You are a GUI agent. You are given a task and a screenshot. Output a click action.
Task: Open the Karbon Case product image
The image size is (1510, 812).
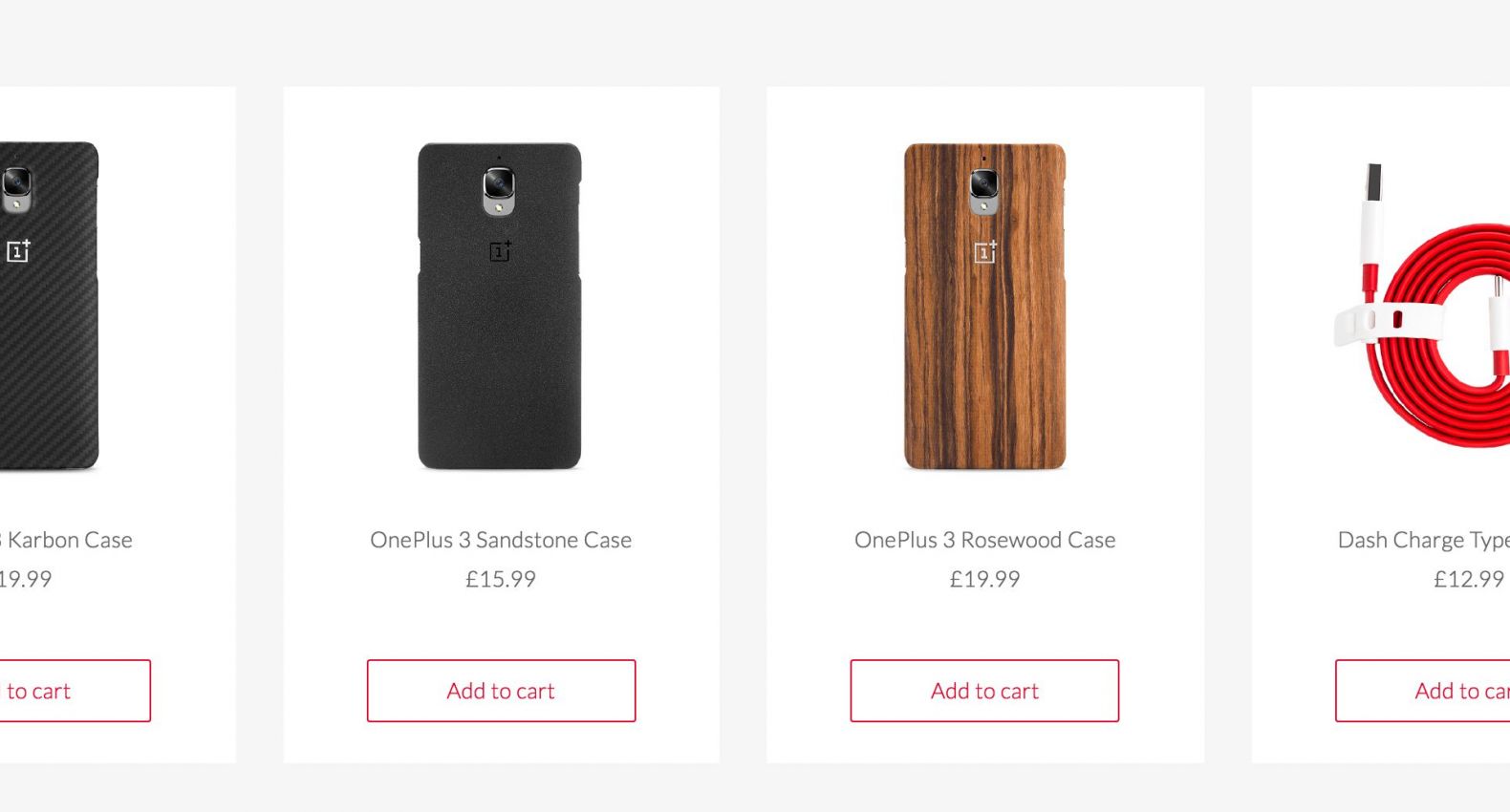tap(50, 306)
